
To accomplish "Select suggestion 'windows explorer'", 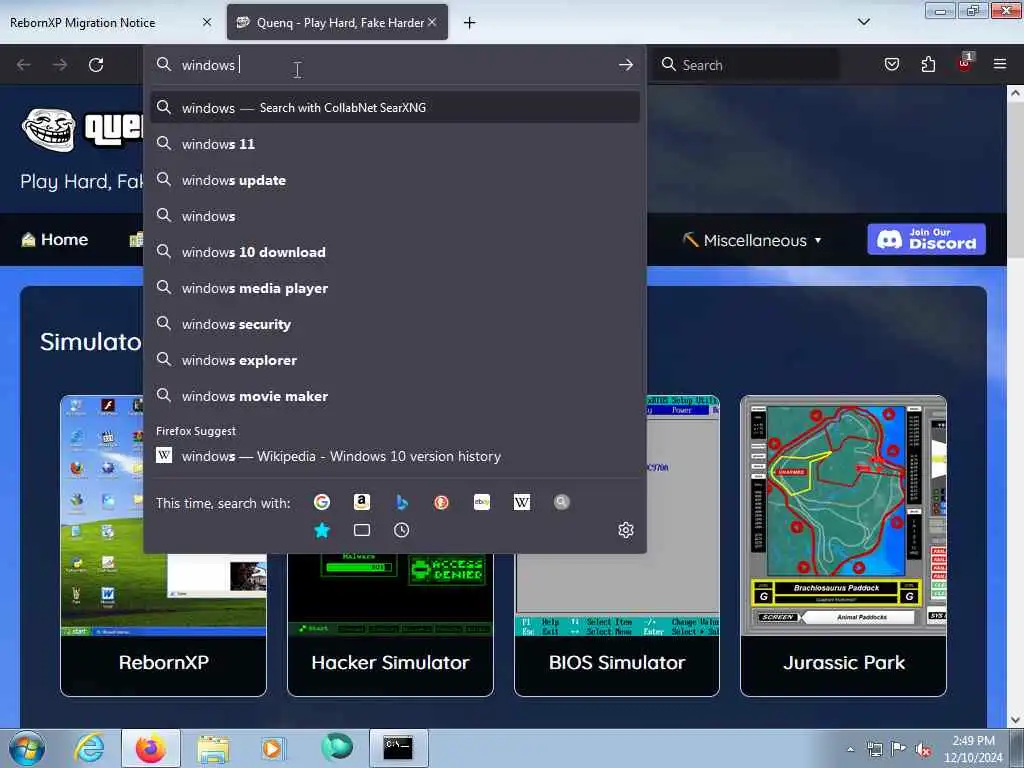I will pos(394,360).
